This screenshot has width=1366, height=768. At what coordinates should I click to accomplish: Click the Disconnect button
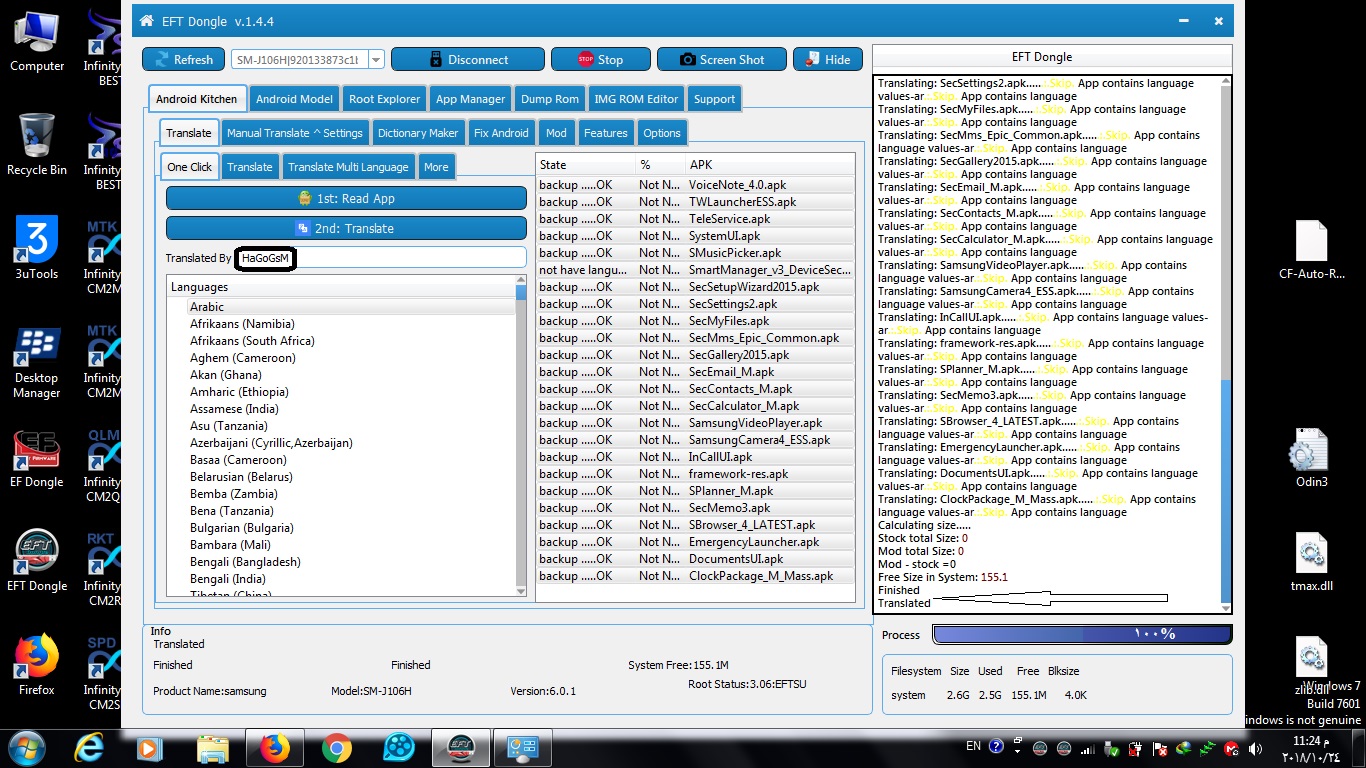[x=466, y=60]
